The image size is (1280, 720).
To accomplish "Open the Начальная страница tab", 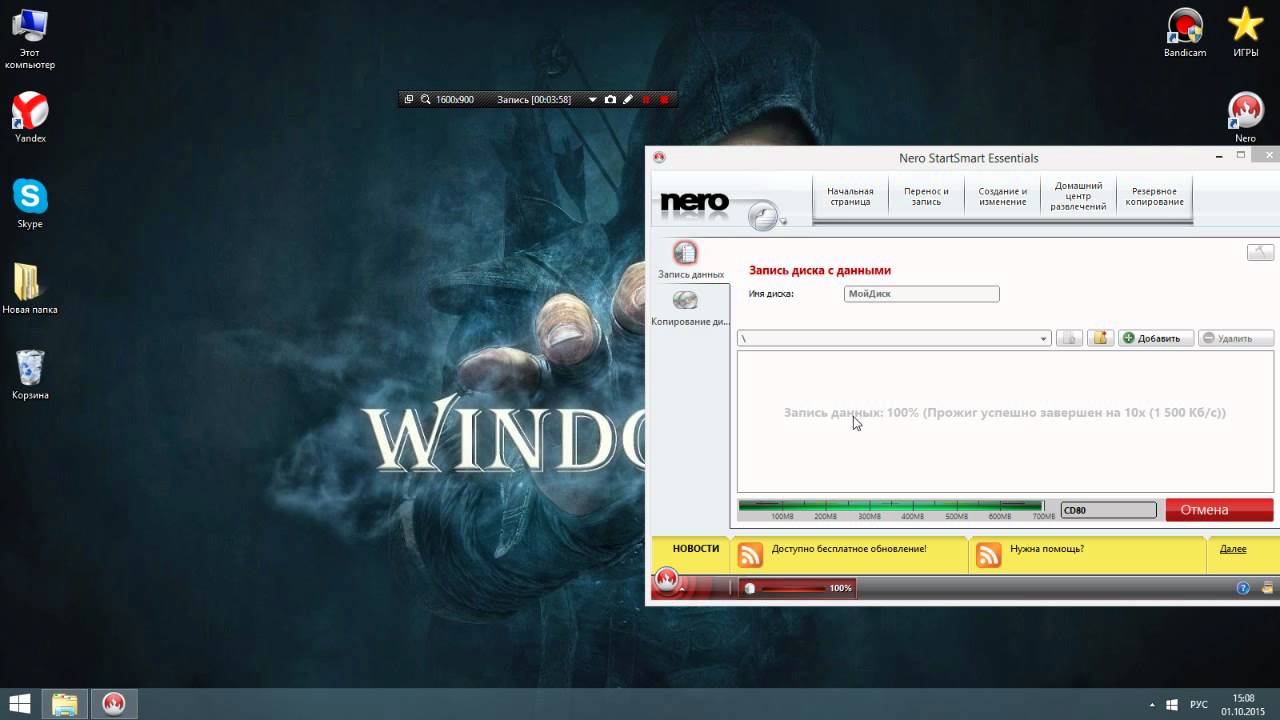I will pos(850,196).
